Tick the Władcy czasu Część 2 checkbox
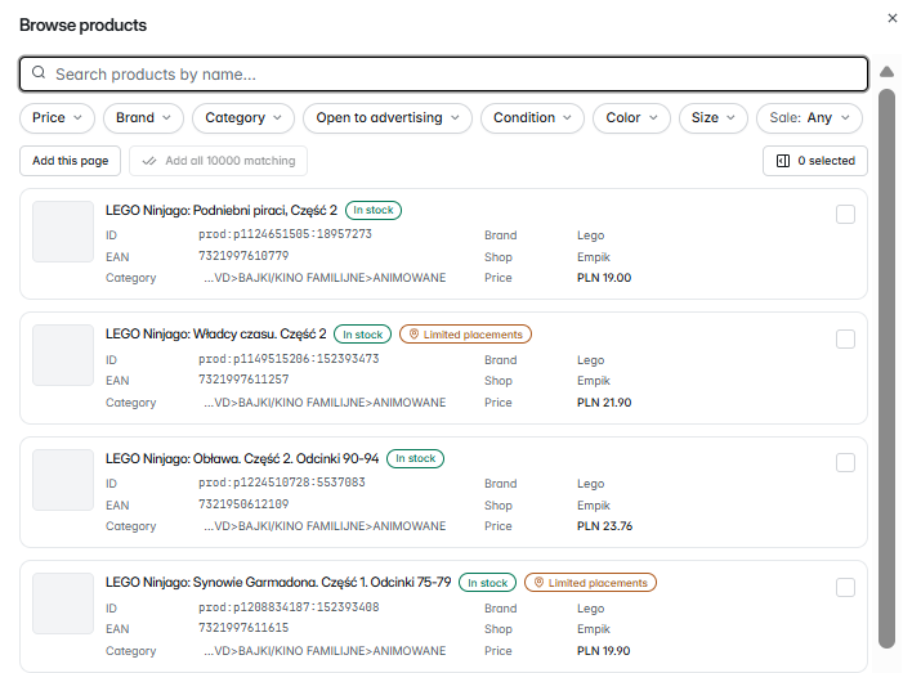Image resolution: width=907 pixels, height=673 pixels. point(845,339)
